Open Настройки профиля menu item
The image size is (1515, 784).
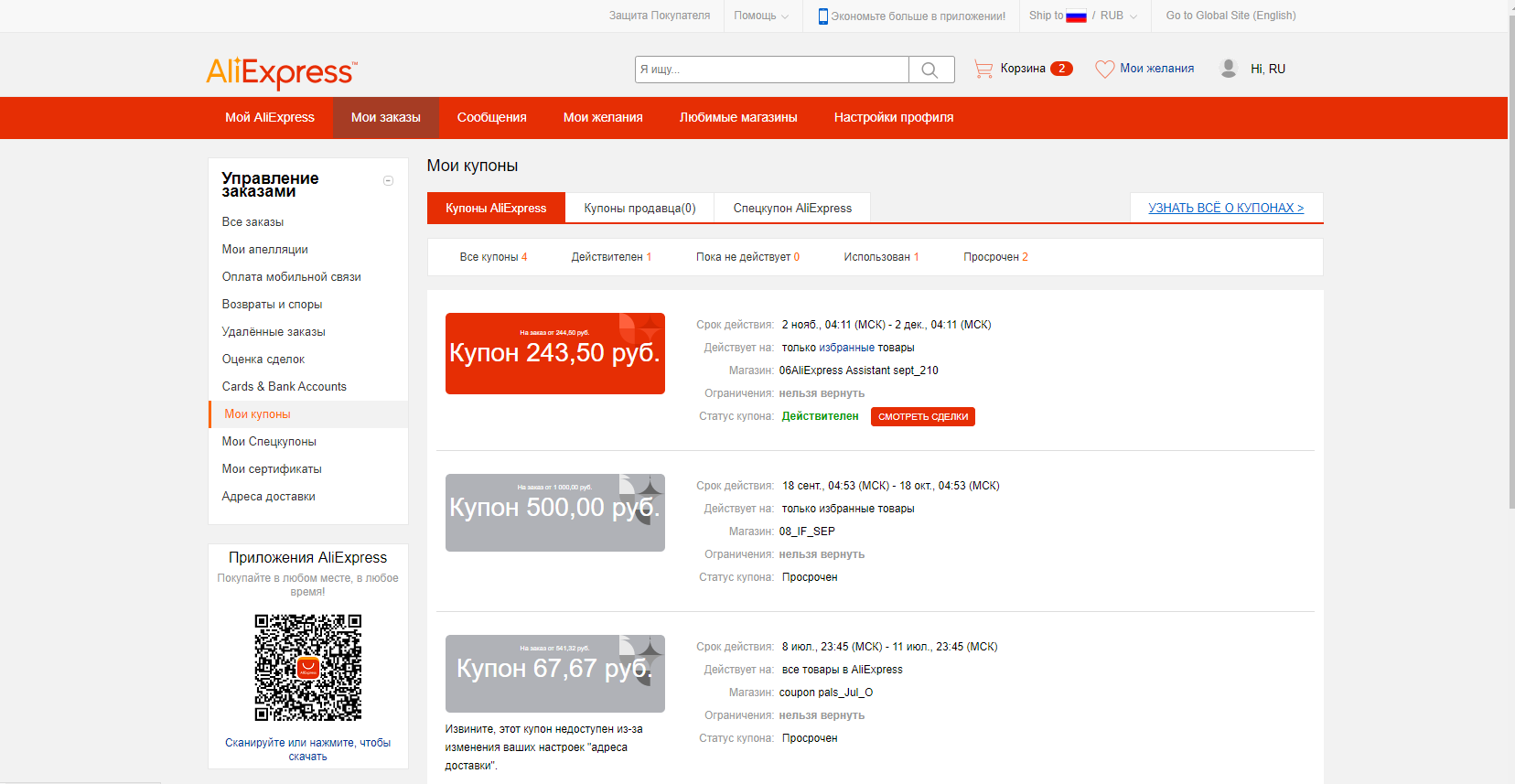[894, 117]
